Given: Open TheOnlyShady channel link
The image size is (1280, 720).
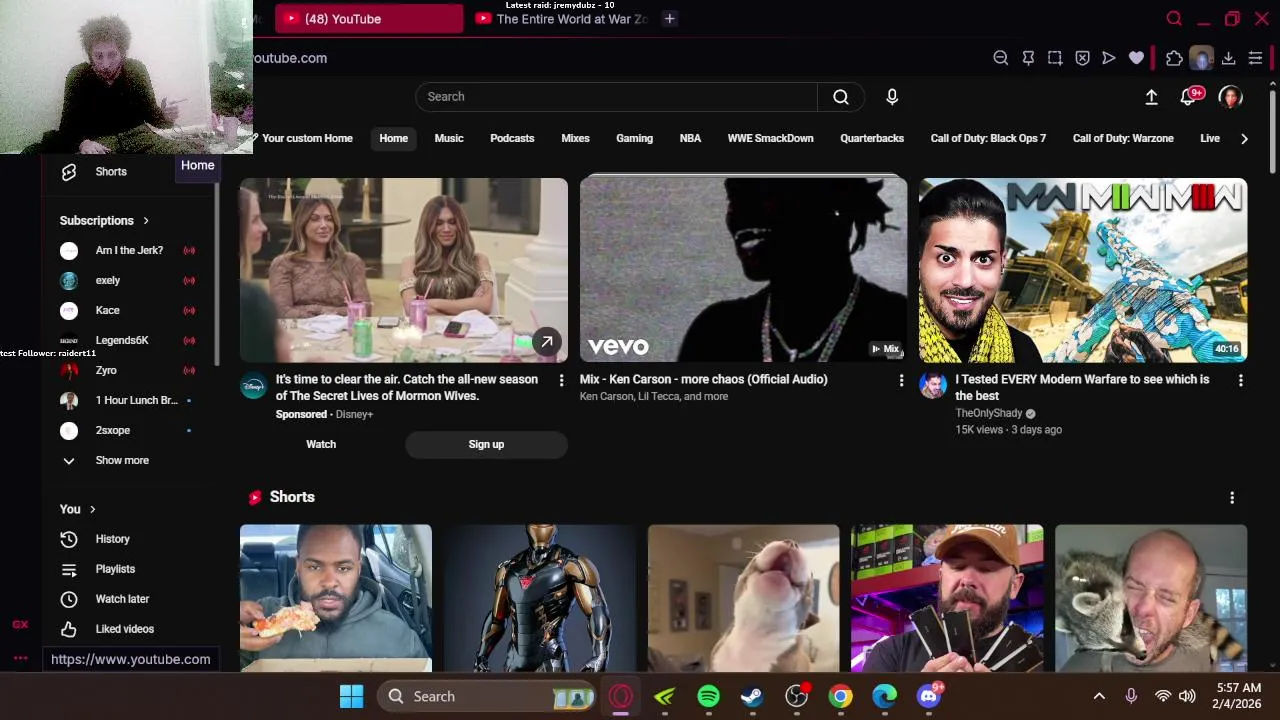Looking at the screenshot, I should [988, 414].
